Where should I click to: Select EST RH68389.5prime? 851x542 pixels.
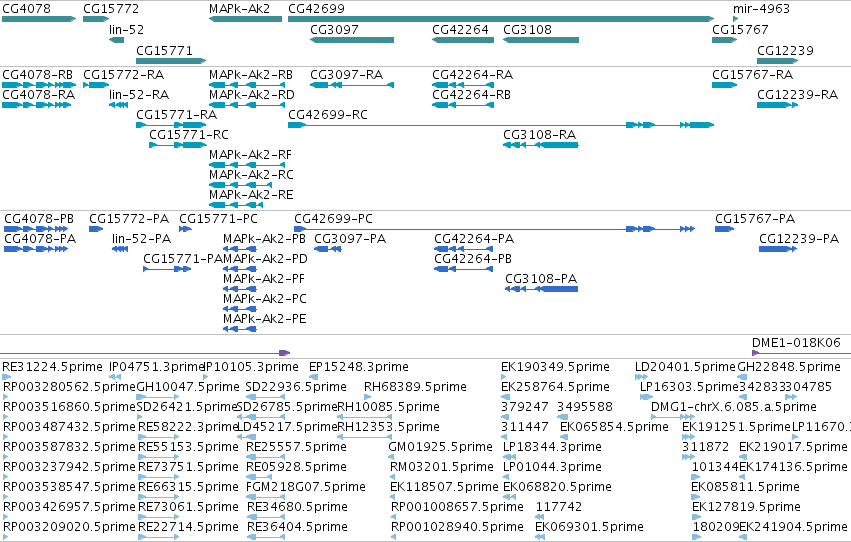[415, 387]
